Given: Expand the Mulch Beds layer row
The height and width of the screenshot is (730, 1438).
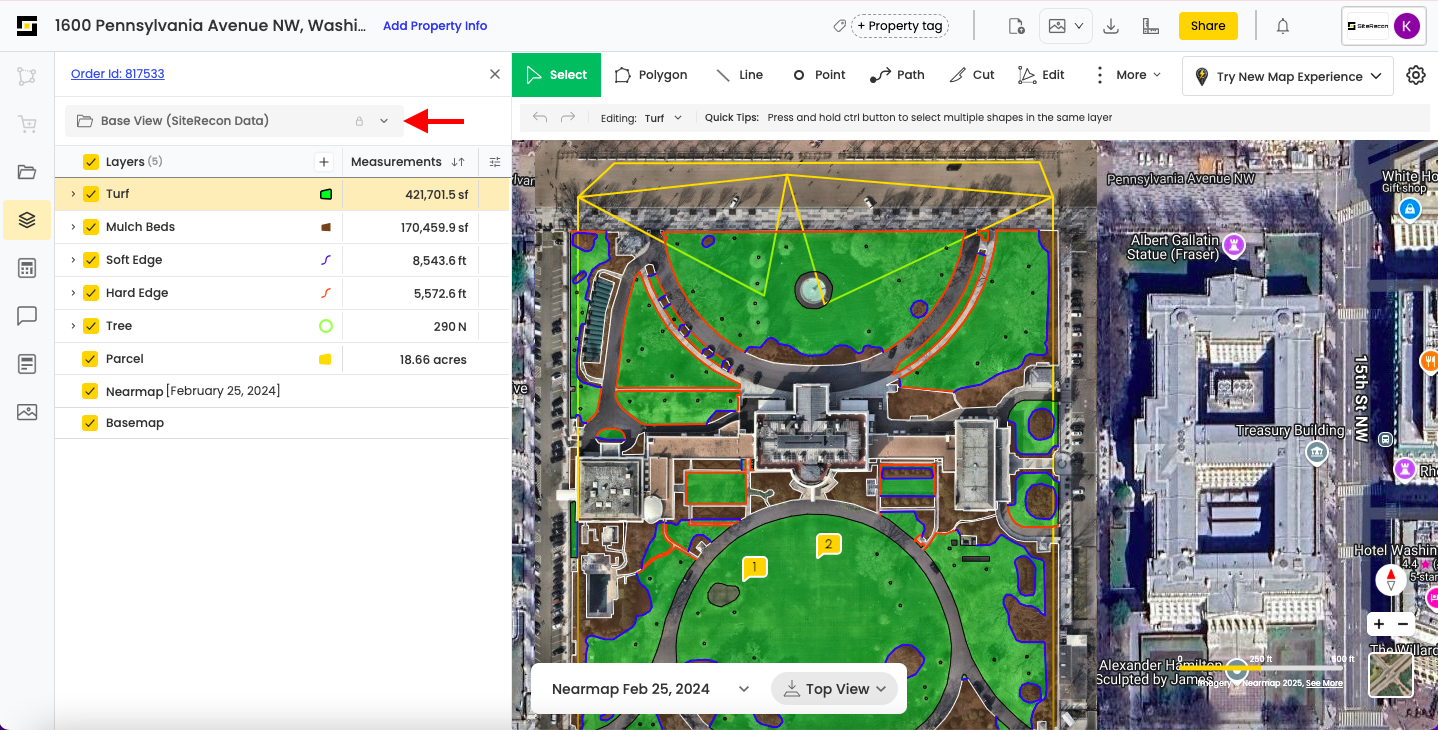Looking at the screenshot, I should point(73,227).
